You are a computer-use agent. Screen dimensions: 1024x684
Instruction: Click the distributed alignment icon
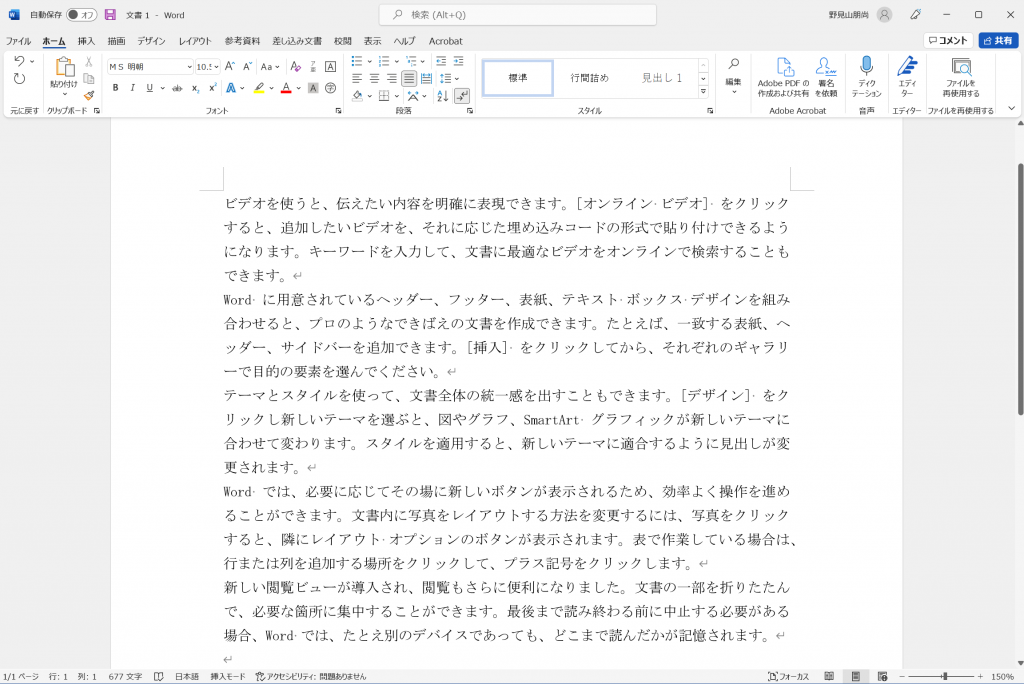426,78
